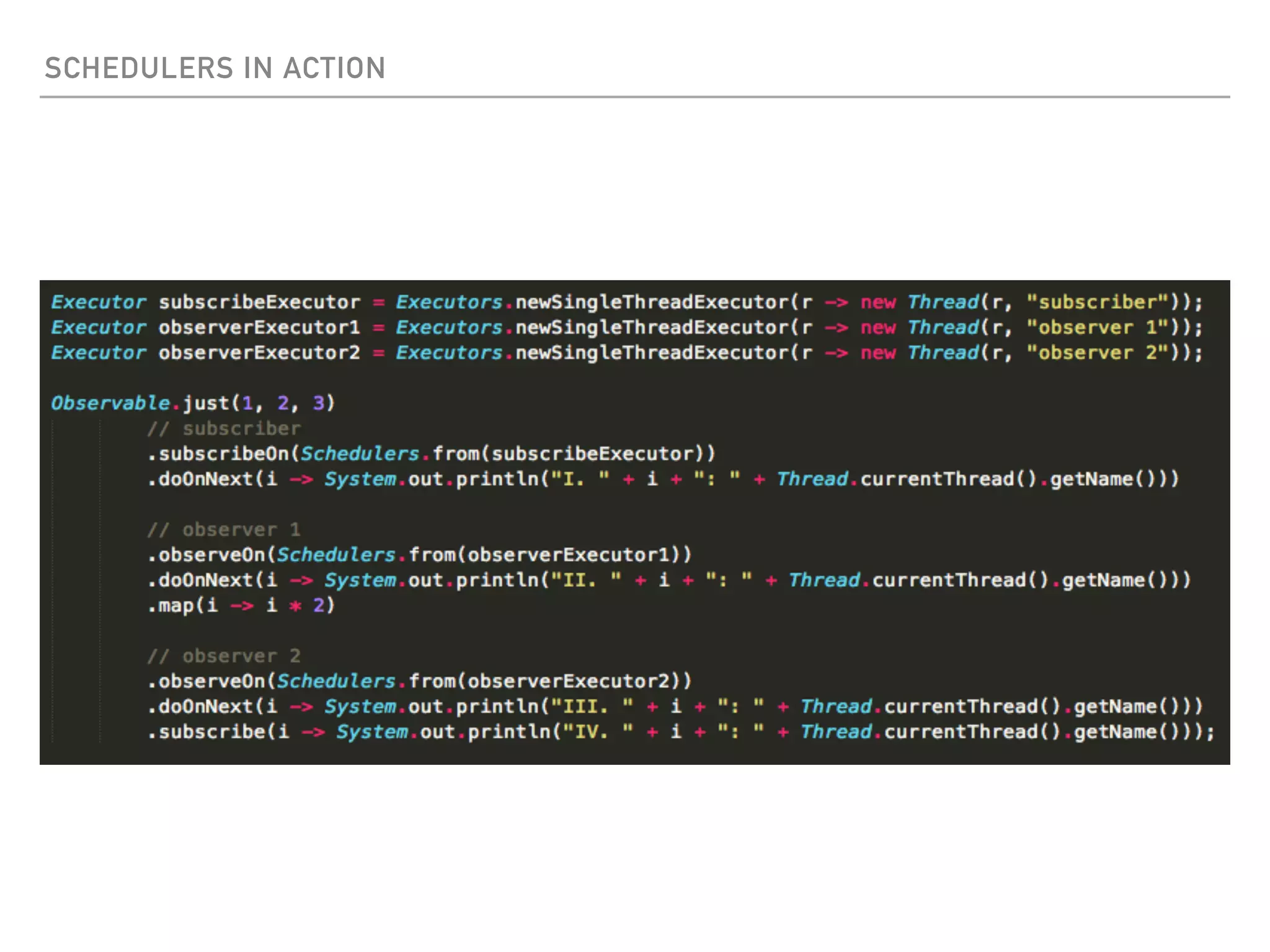
Task: Click the observerExecutor1 variable name
Action: pos(259,328)
